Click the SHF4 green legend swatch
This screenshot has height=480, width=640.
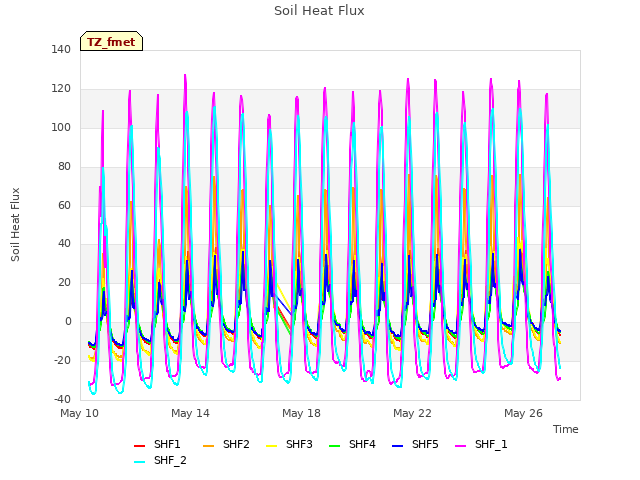click(334, 446)
